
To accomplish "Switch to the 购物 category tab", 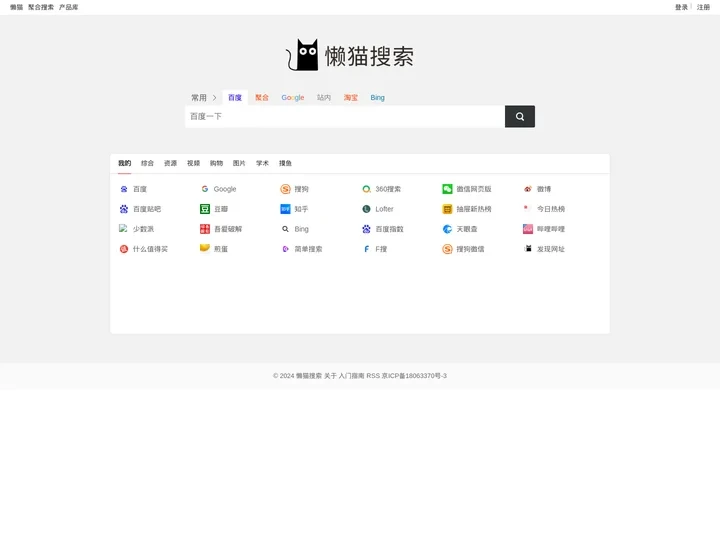I will pos(216,163).
